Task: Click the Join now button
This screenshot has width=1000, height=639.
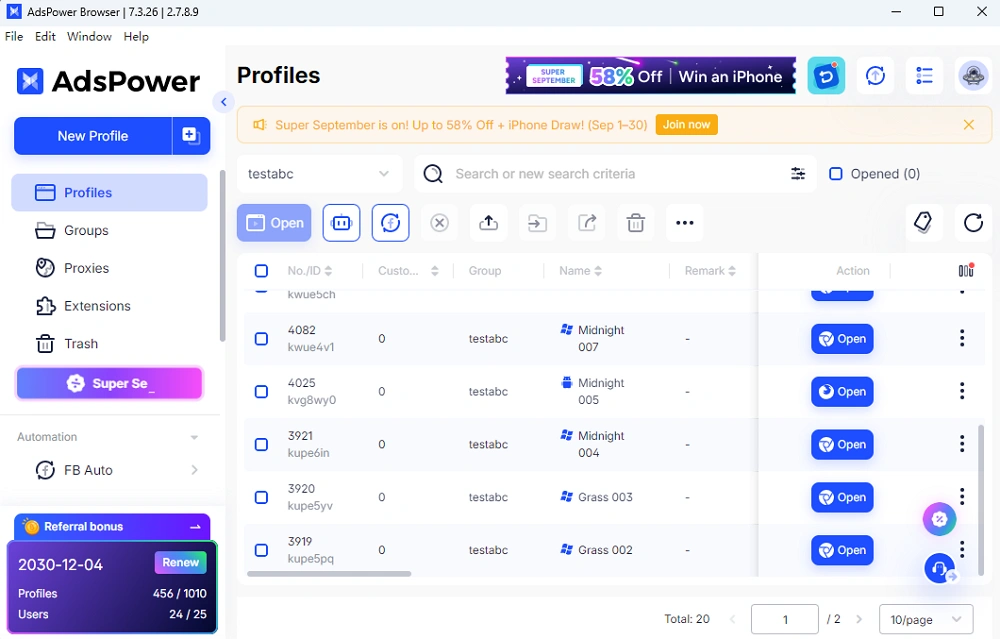Action: coord(686,124)
